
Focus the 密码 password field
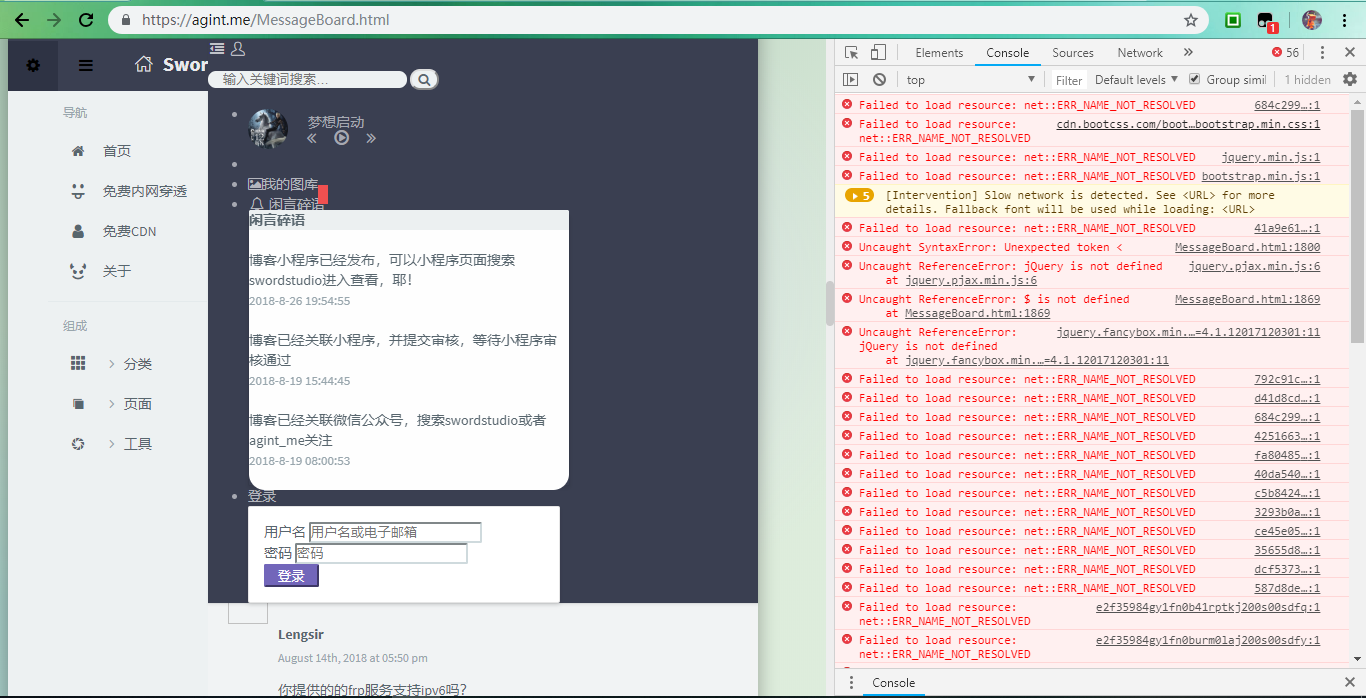click(381, 553)
